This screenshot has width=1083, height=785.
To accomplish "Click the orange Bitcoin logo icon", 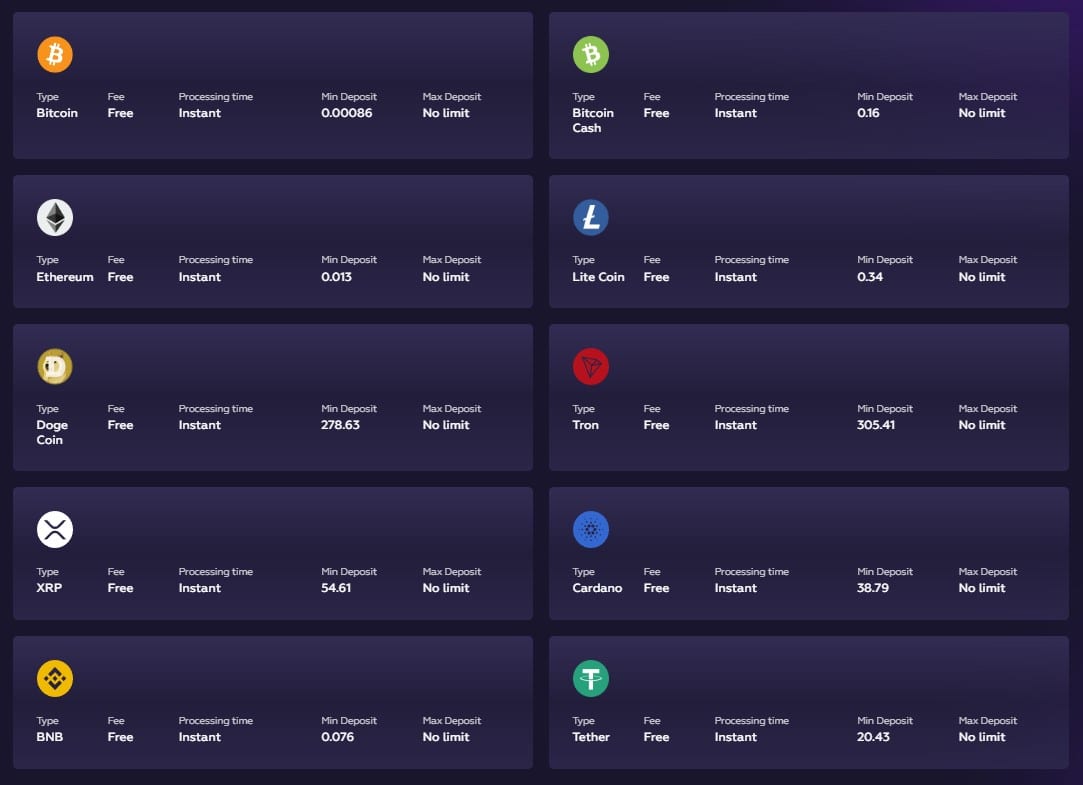I will point(55,54).
